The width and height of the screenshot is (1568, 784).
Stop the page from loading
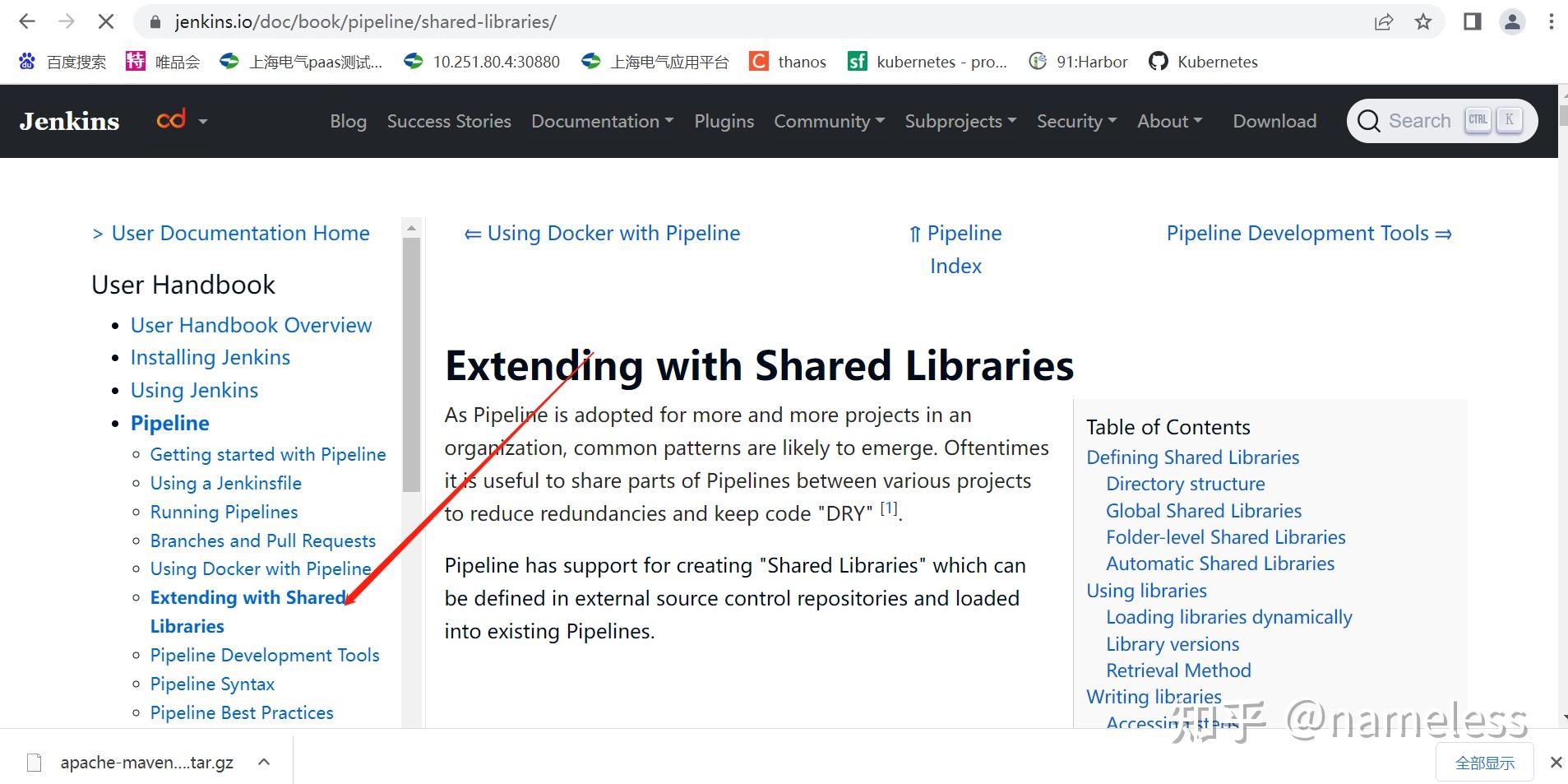click(x=105, y=22)
